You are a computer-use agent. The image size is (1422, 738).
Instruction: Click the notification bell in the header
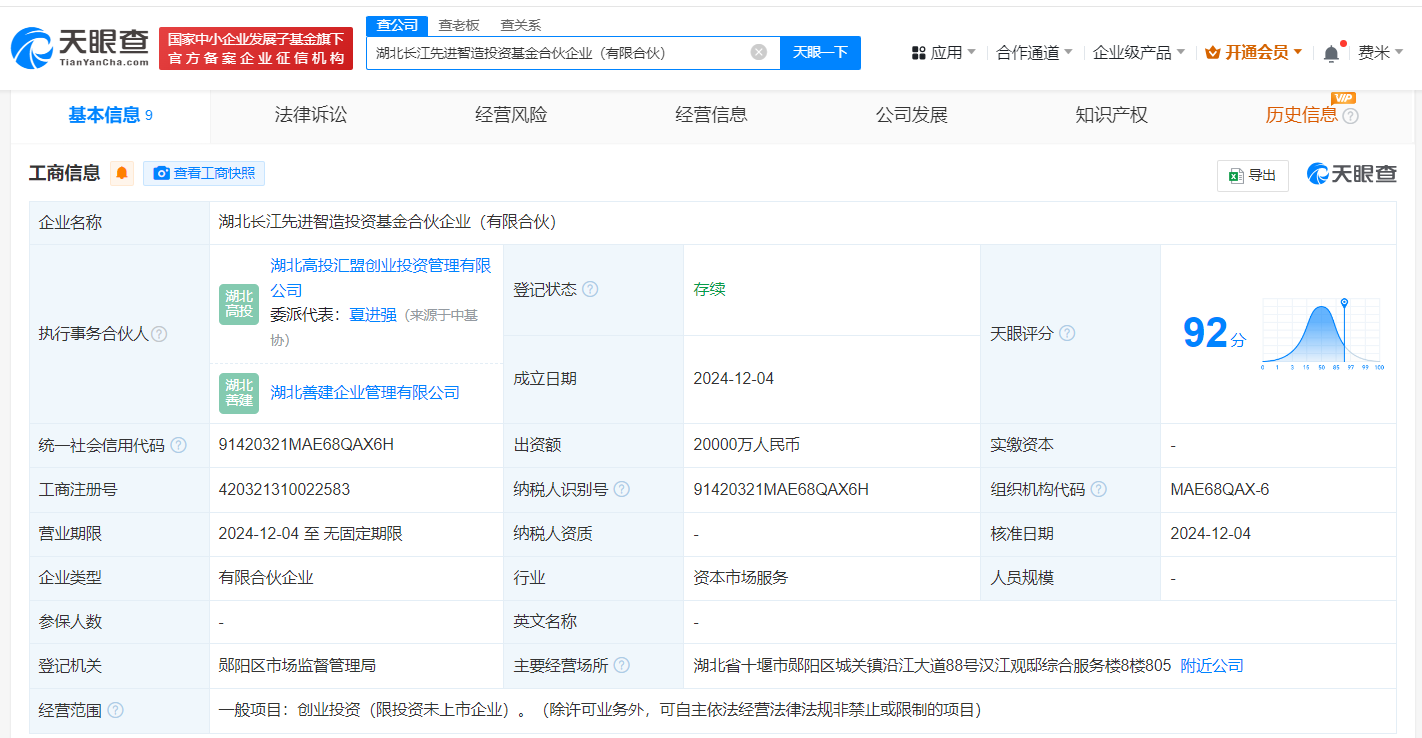pyautogui.click(x=1331, y=54)
